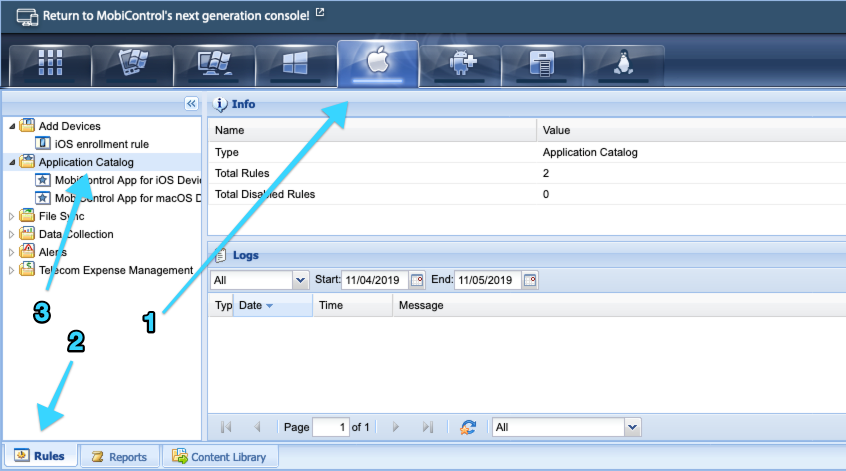Viewport: 846px width, 471px height.
Task: Select the Apple platform tab
Action: point(378,64)
